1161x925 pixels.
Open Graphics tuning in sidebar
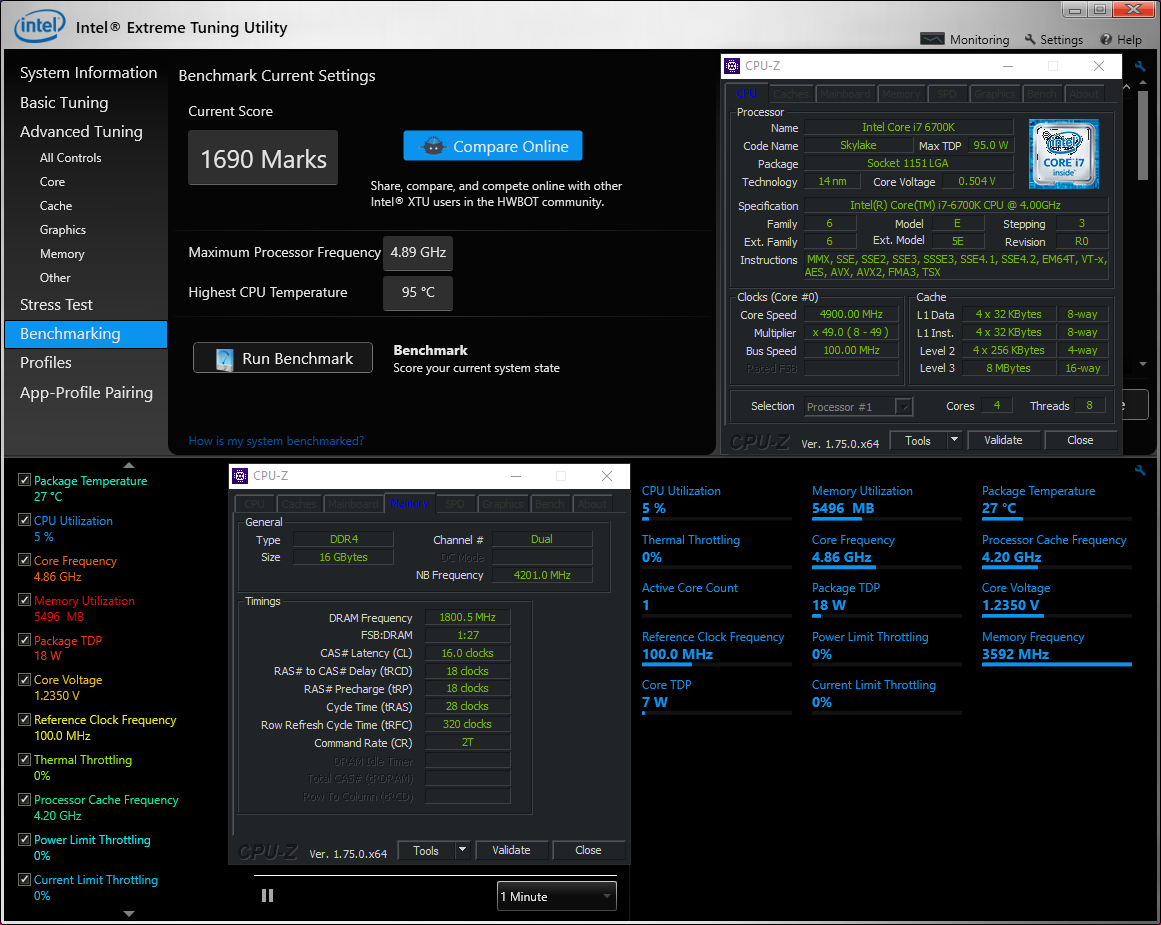click(x=62, y=230)
